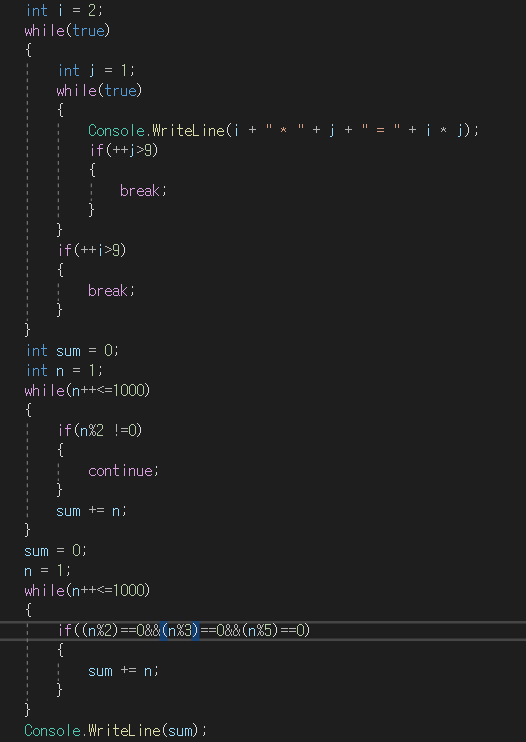Click 'Console' in the WriteLine(sum) line
The height and width of the screenshot is (742, 526).
click(x=53, y=731)
